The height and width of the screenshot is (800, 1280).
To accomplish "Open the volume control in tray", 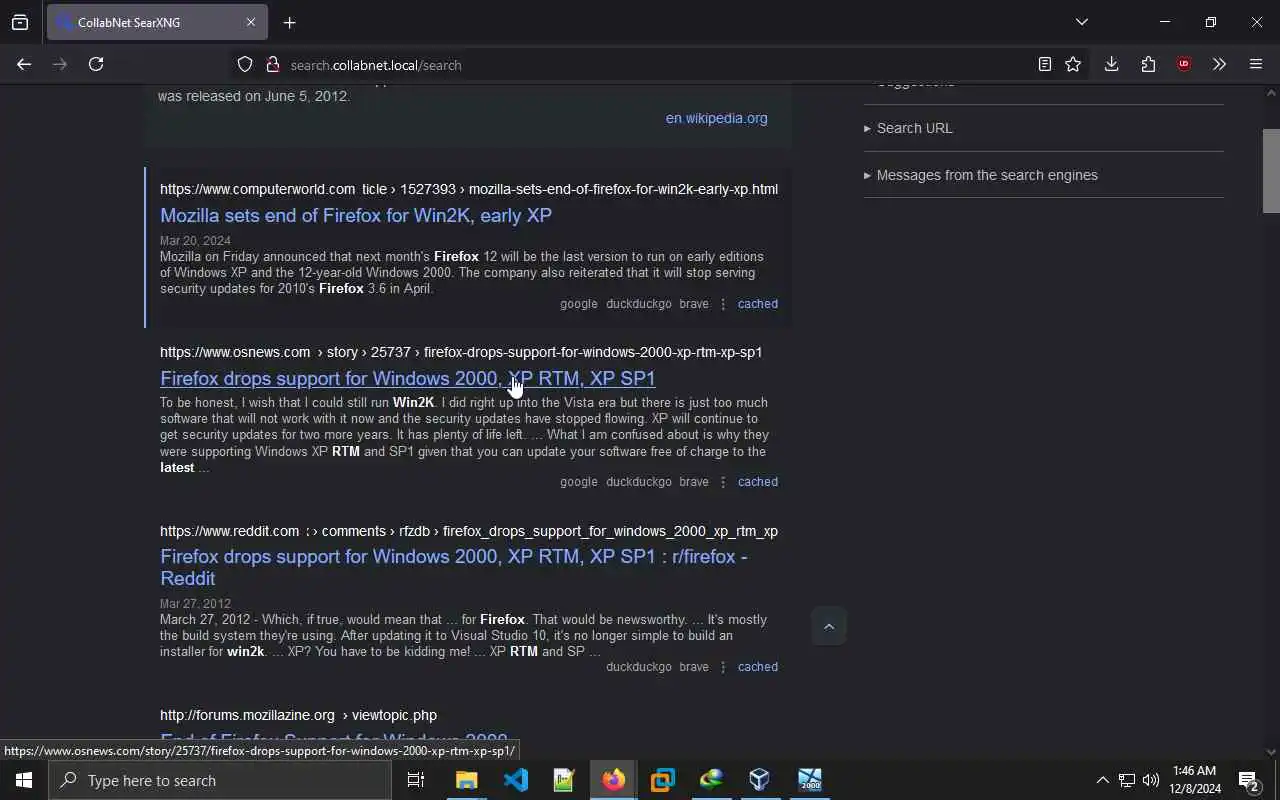I will [1151, 780].
